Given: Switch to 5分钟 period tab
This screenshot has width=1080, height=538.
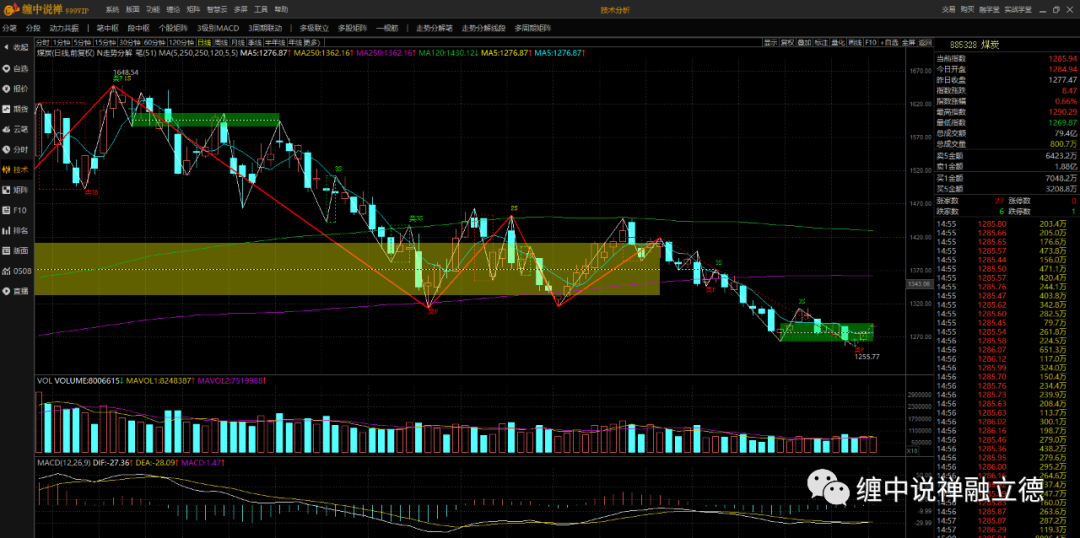Looking at the screenshot, I should [x=82, y=43].
